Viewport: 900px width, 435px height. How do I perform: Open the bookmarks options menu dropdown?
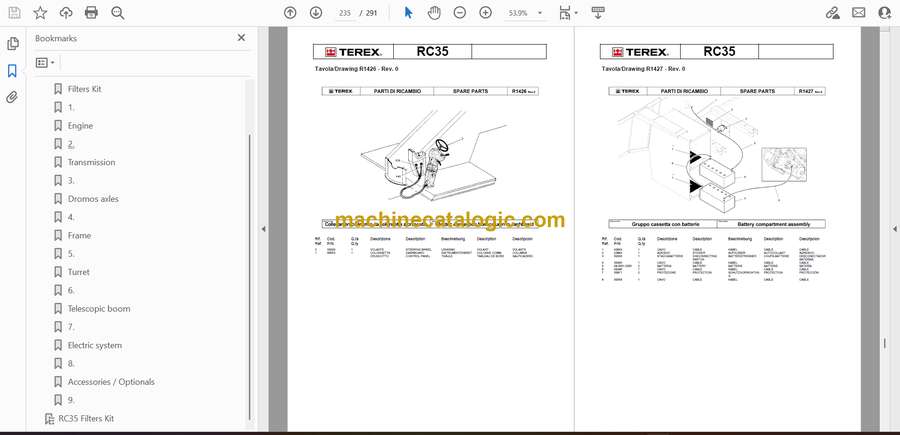coord(45,63)
